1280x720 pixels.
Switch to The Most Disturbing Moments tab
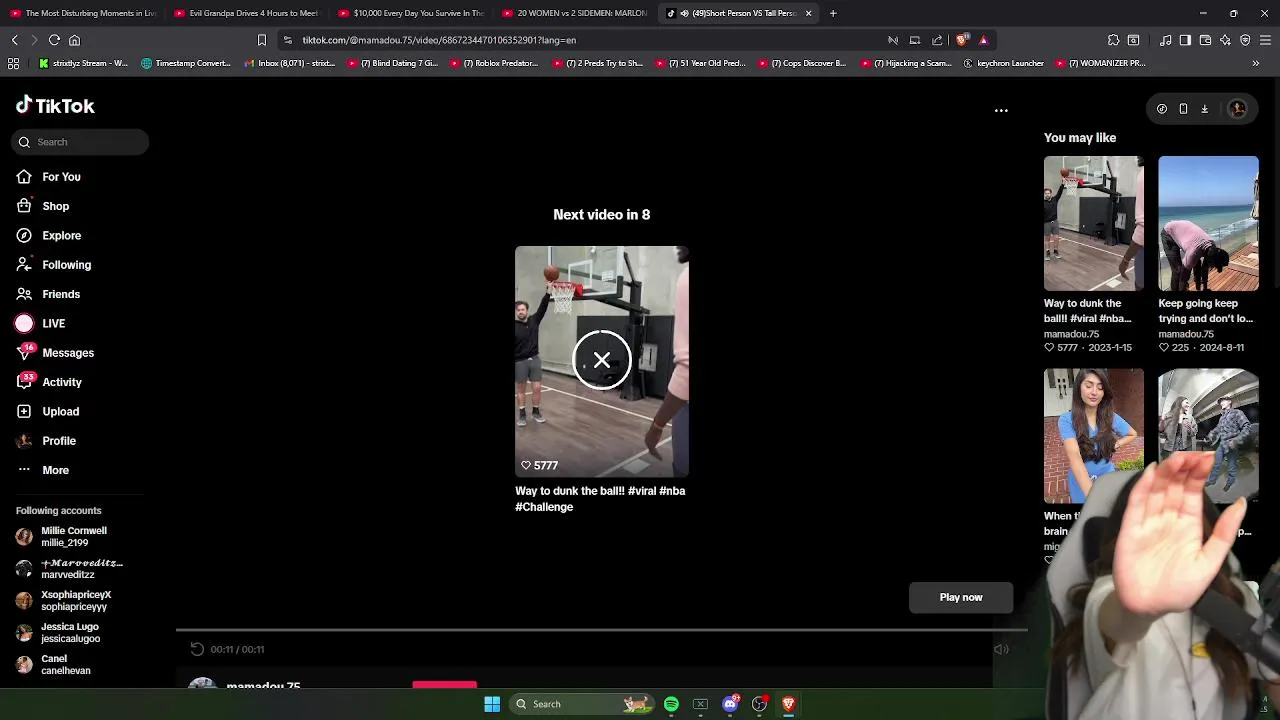83,13
